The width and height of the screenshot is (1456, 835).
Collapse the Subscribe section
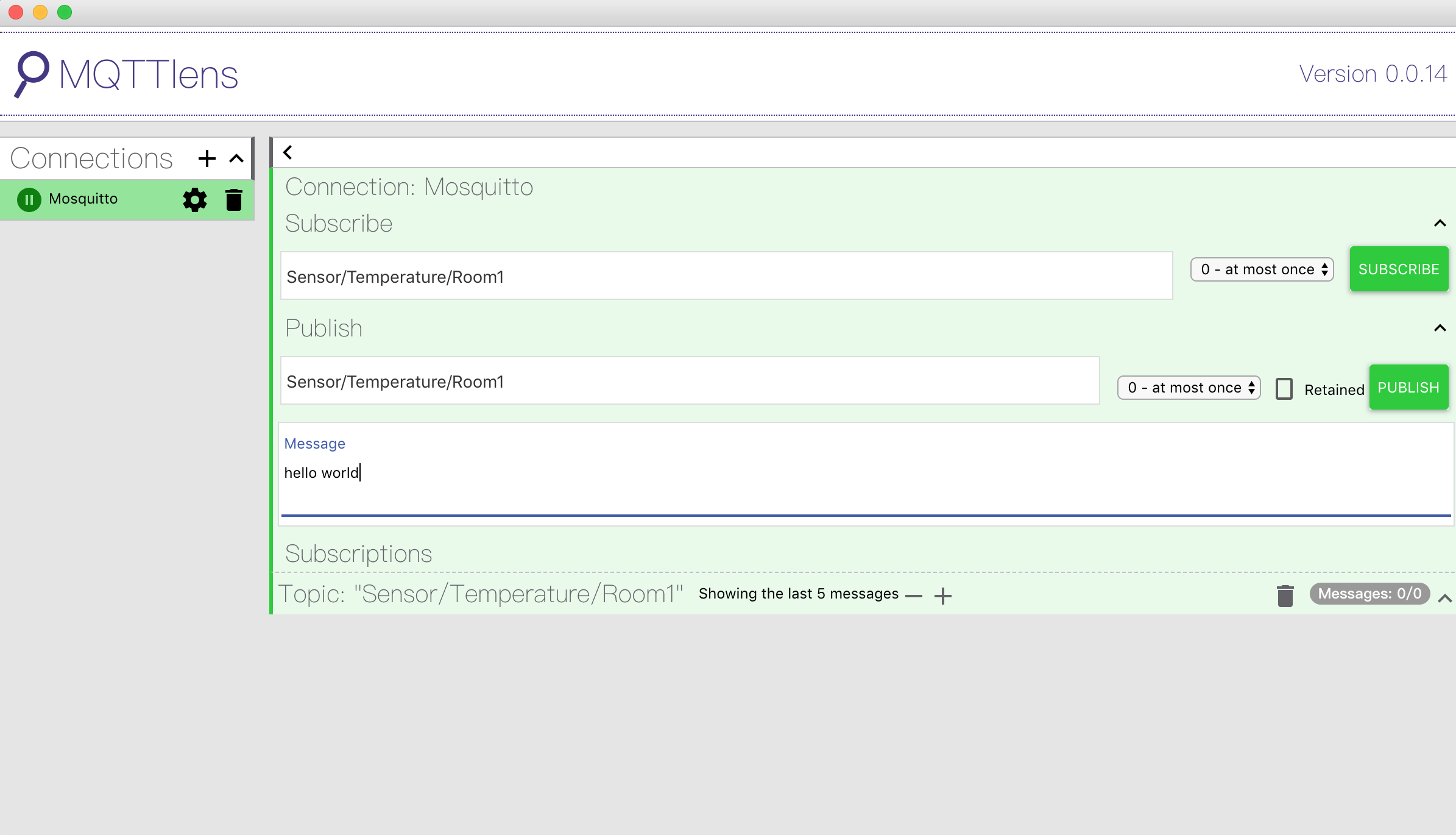(x=1440, y=223)
